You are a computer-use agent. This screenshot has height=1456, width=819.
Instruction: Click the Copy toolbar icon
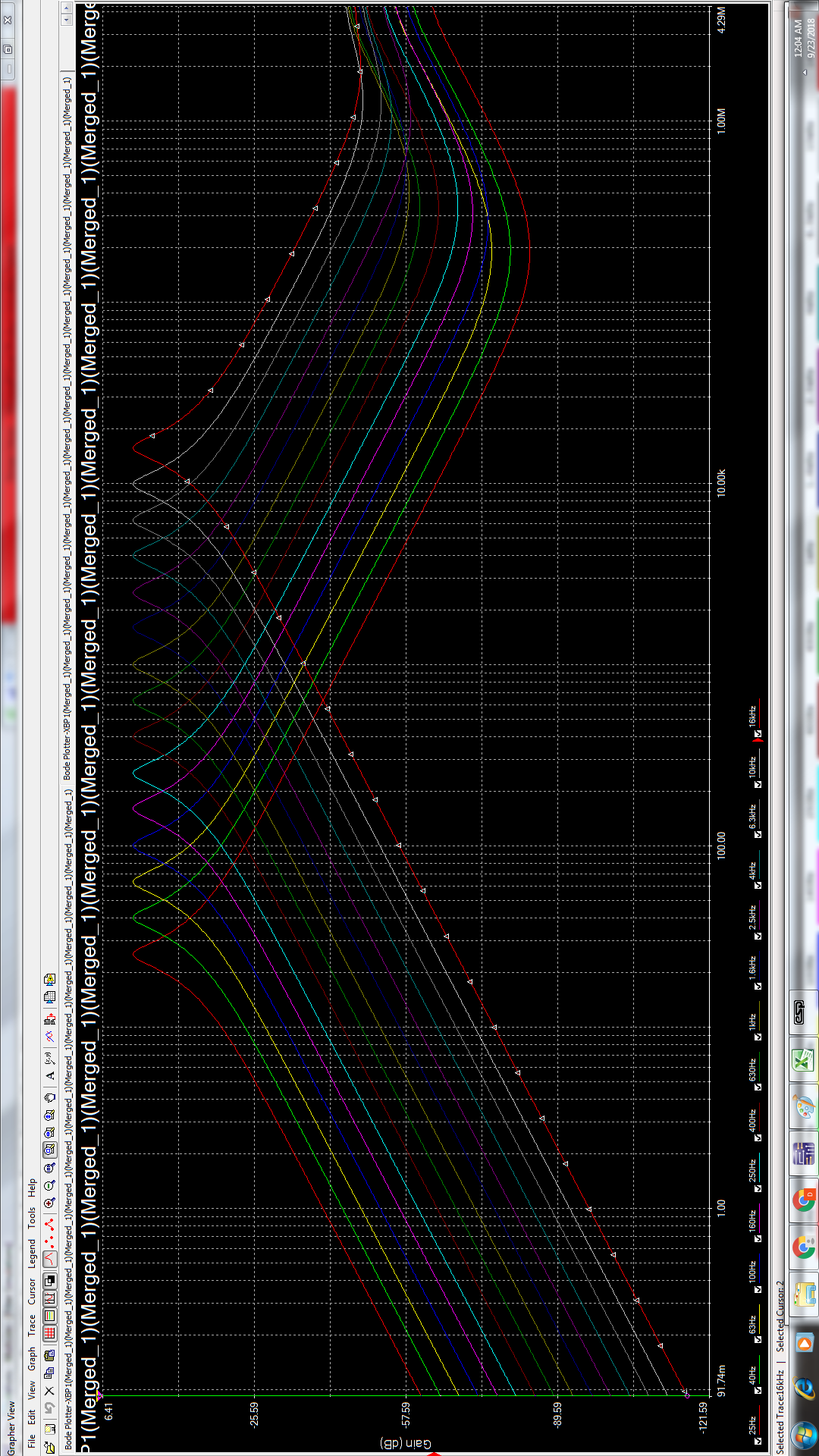pyautogui.click(x=49, y=1371)
